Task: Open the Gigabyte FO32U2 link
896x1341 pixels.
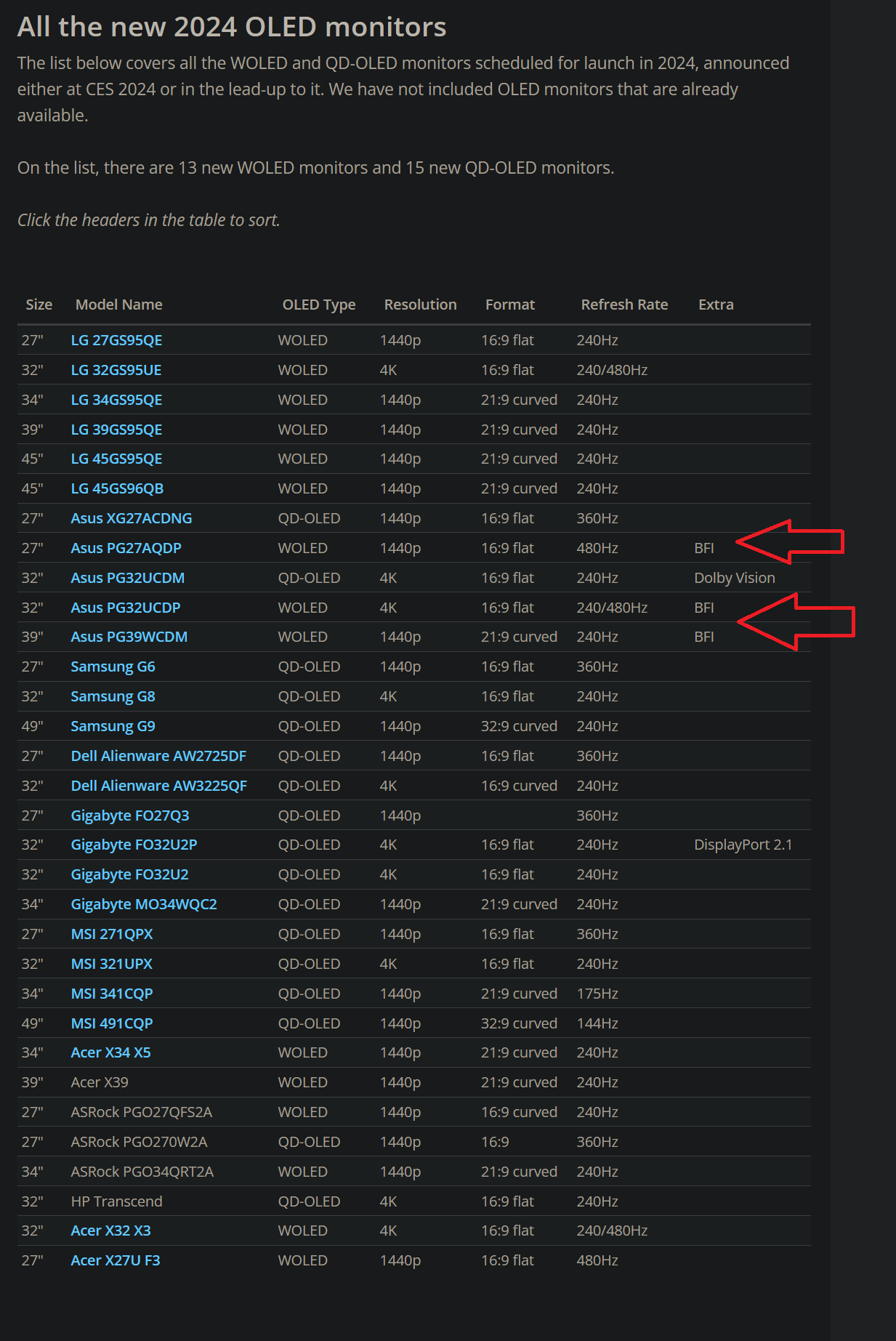Action: tap(129, 874)
